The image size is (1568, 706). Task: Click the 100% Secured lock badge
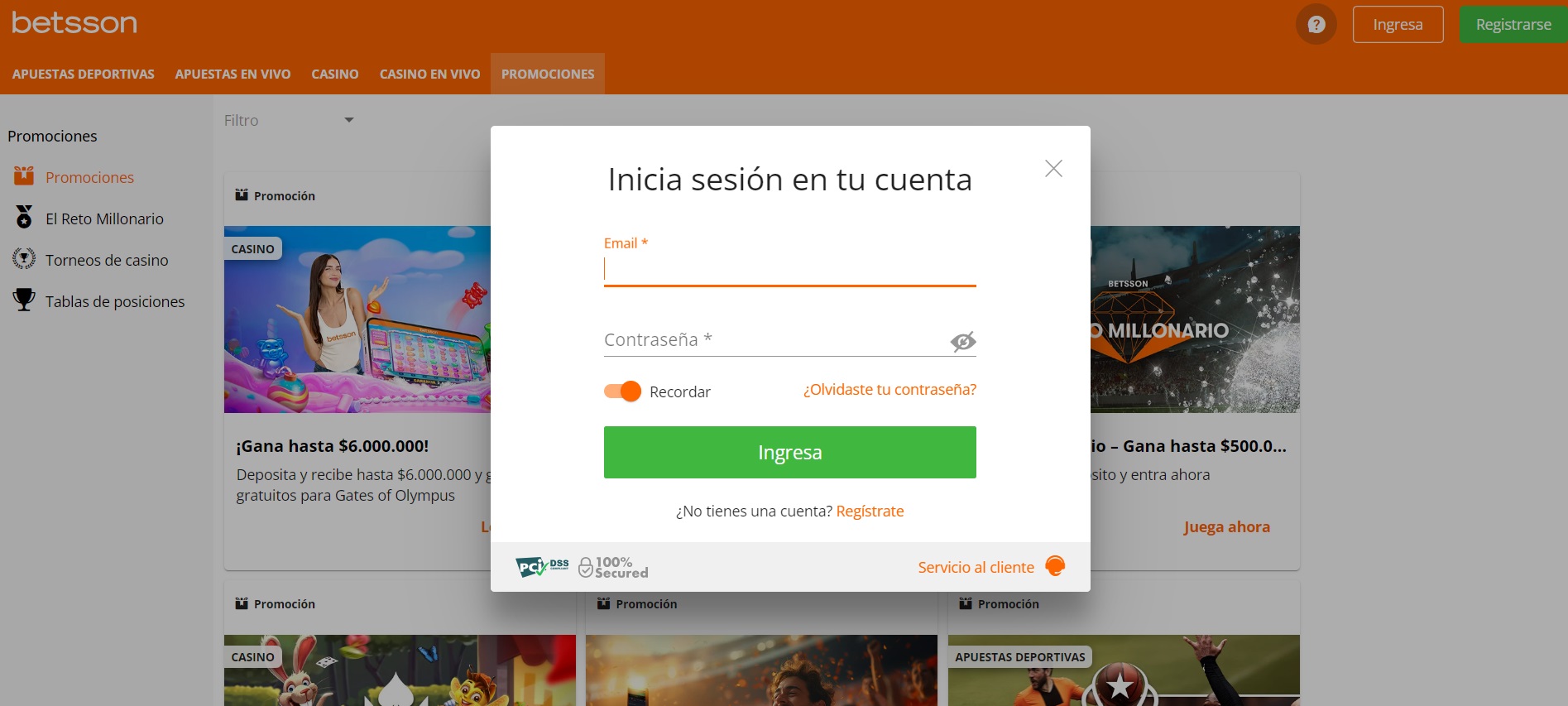tap(613, 567)
